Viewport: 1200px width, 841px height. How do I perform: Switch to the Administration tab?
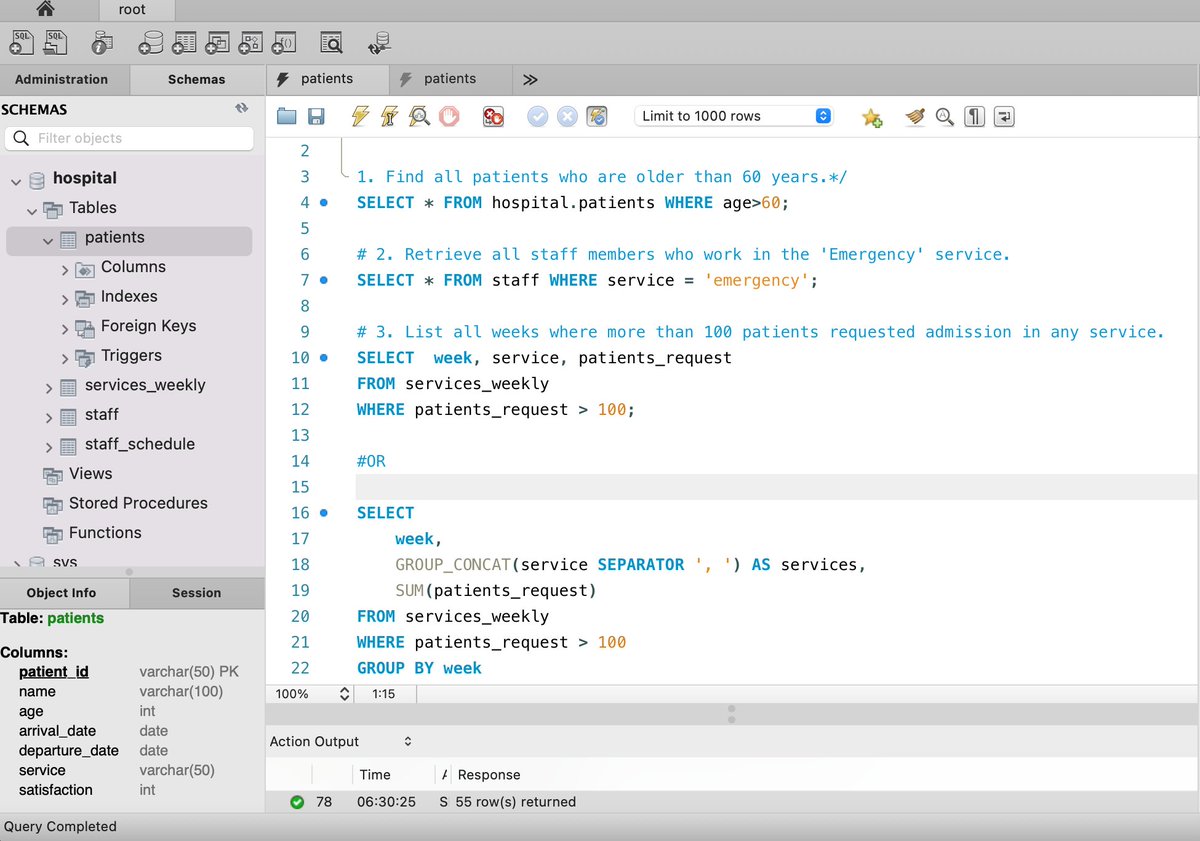[x=62, y=79]
